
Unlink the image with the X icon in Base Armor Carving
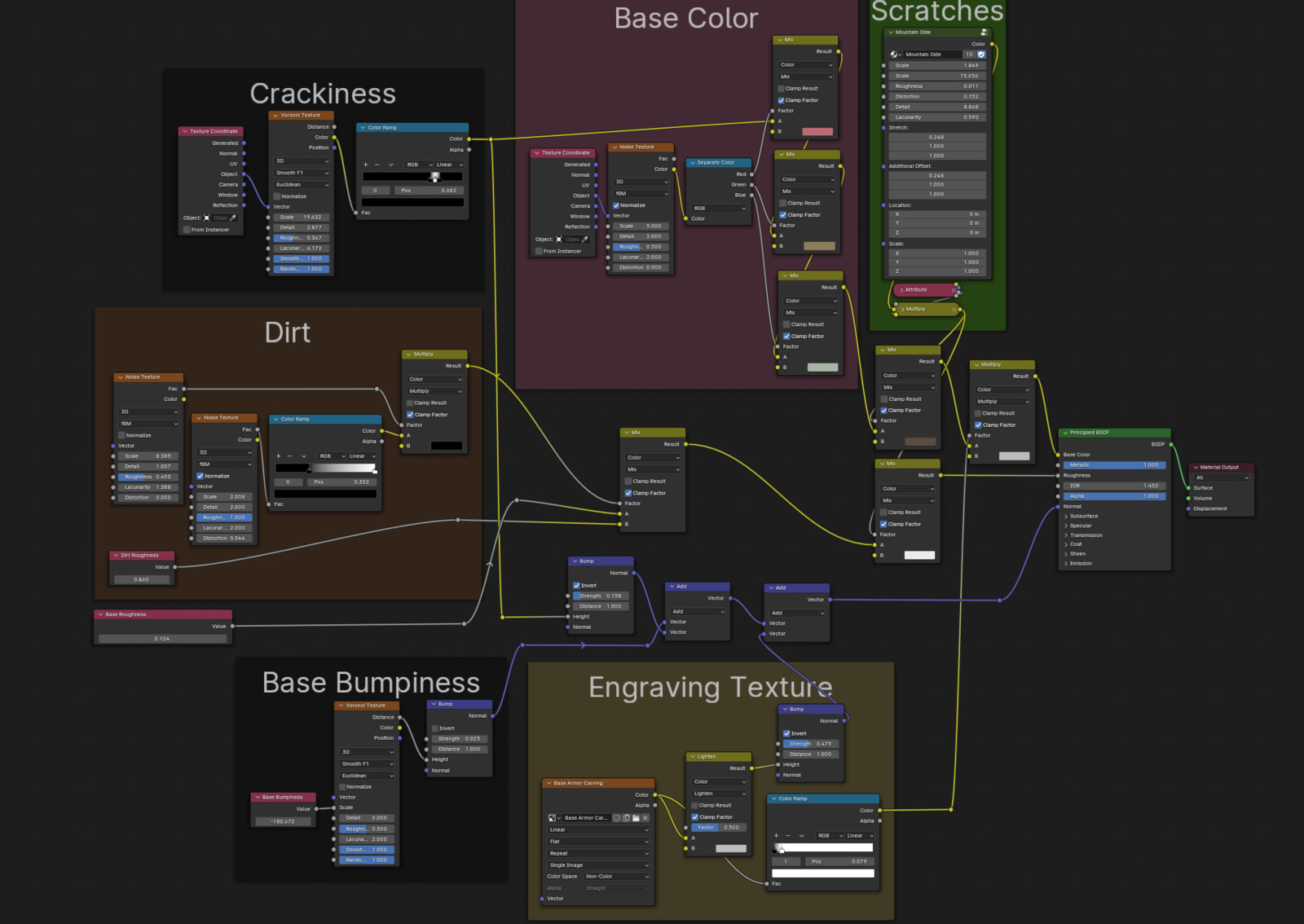click(645, 818)
